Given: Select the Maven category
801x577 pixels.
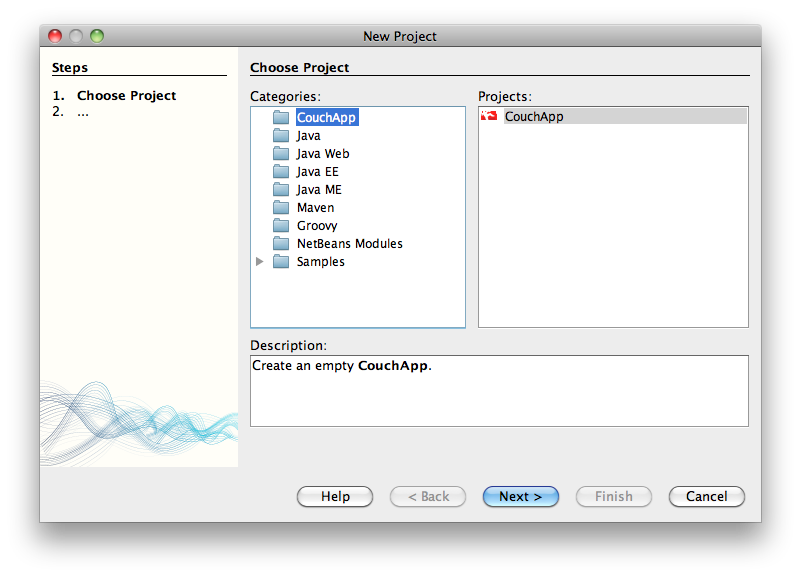Looking at the screenshot, I should [x=315, y=208].
